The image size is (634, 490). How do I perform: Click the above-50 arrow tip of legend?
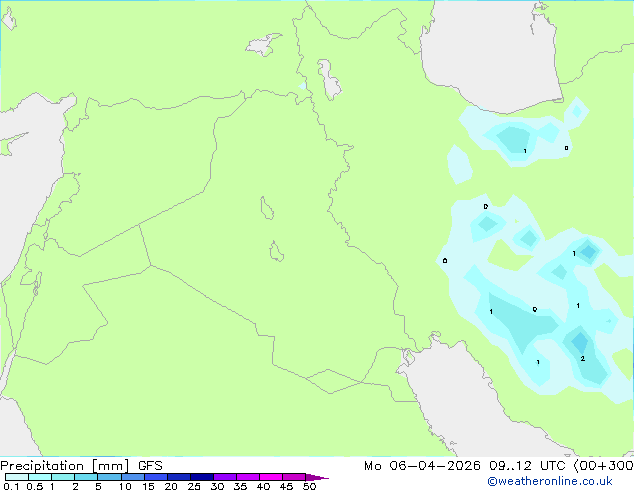click(x=317, y=477)
